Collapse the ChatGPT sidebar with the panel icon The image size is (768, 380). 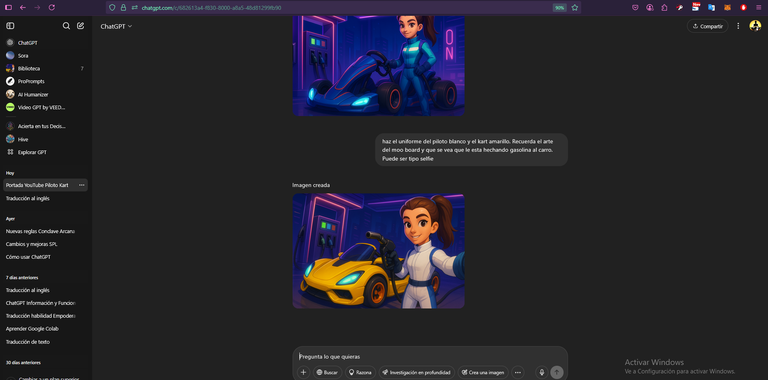pyautogui.click(x=10, y=26)
